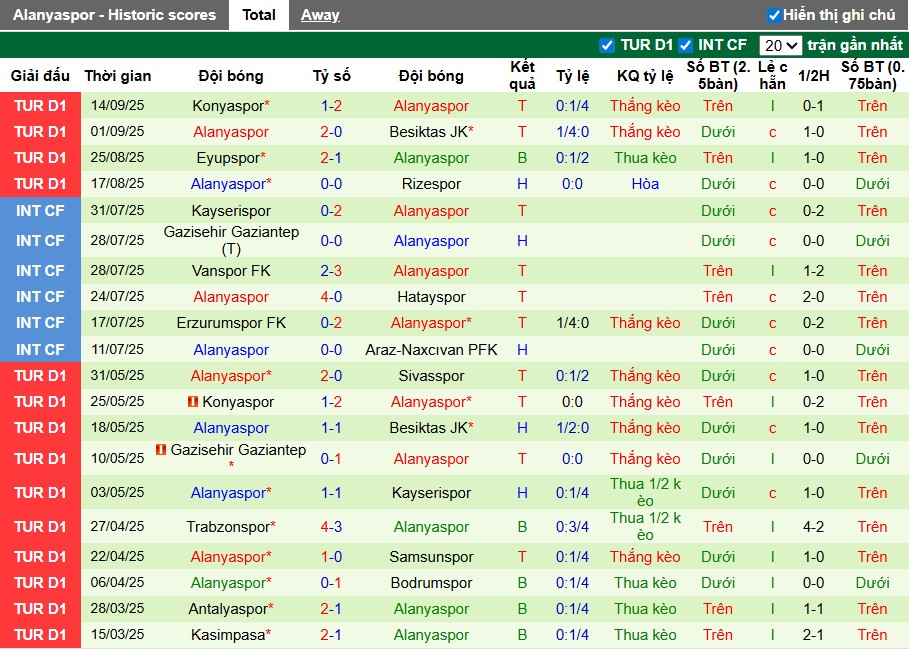Toggle the Hiển thị ghi chú checkbox
The image size is (909, 649).
[x=774, y=15]
